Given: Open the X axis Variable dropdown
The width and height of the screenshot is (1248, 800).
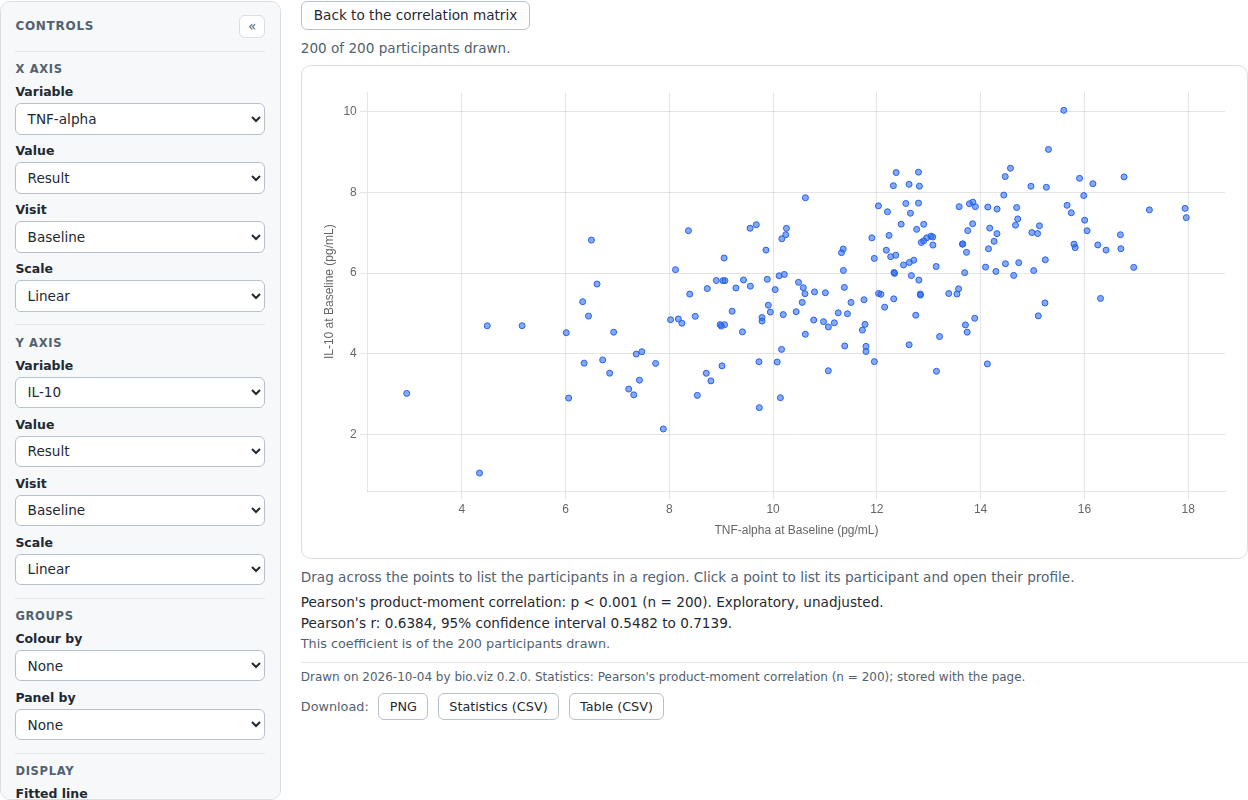Looking at the screenshot, I should (140, 119).
